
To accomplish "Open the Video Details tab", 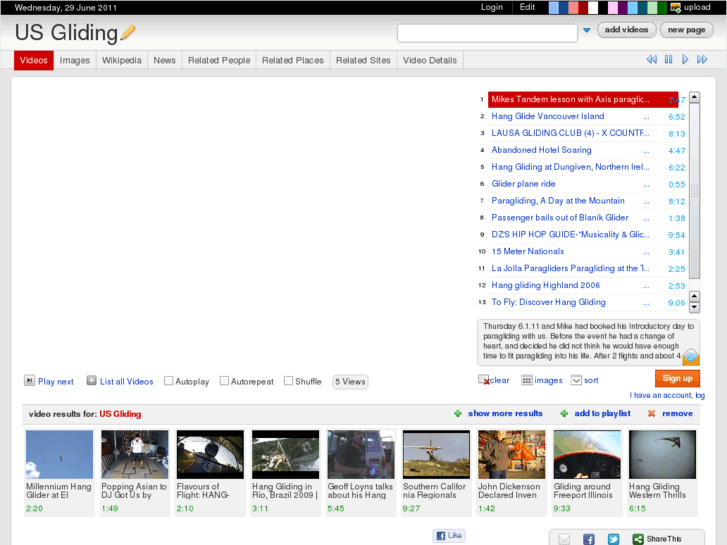I will pyautogui.click(x=430, y=60).
